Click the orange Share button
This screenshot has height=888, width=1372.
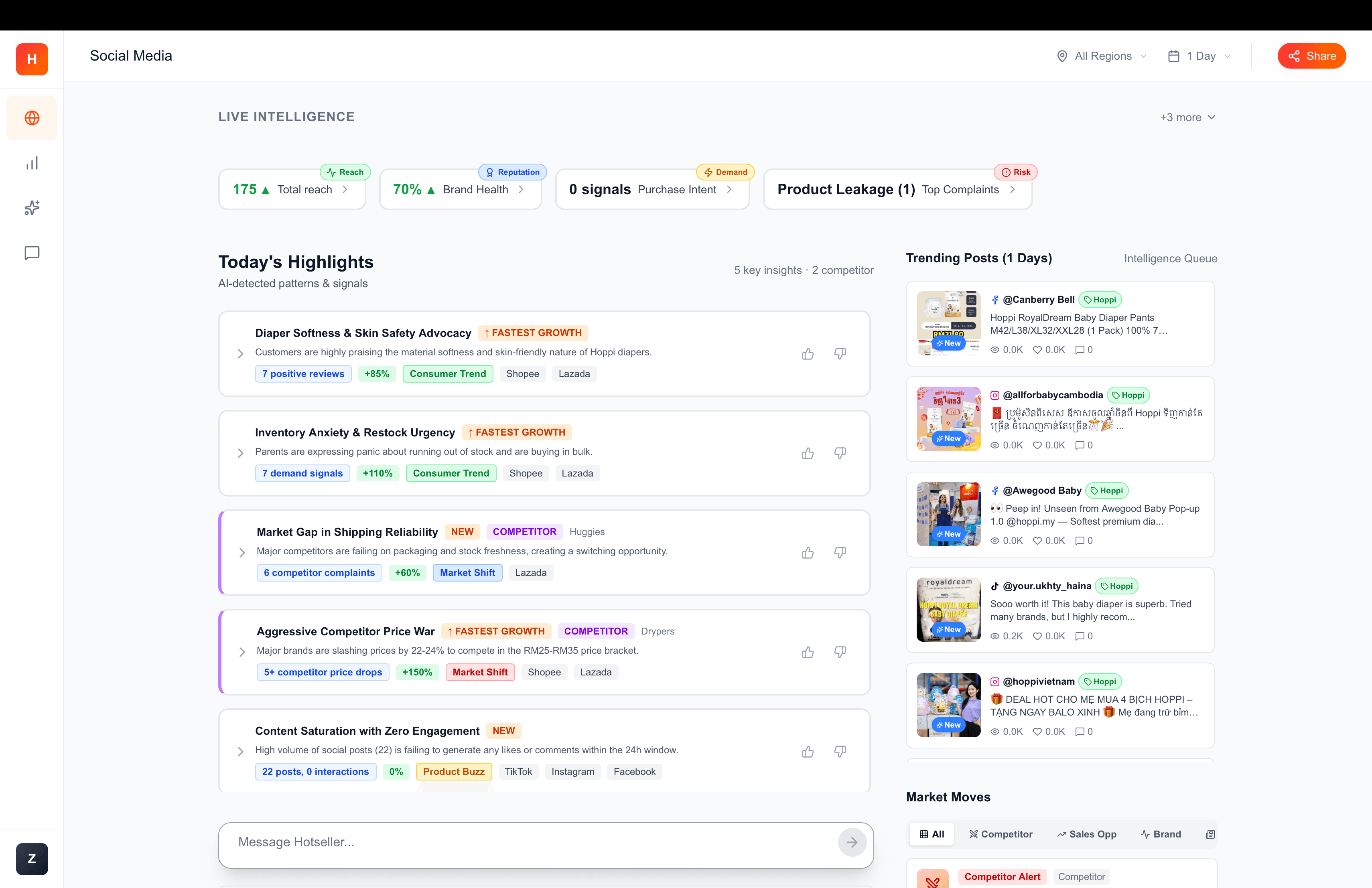(x=1311, y=56)
